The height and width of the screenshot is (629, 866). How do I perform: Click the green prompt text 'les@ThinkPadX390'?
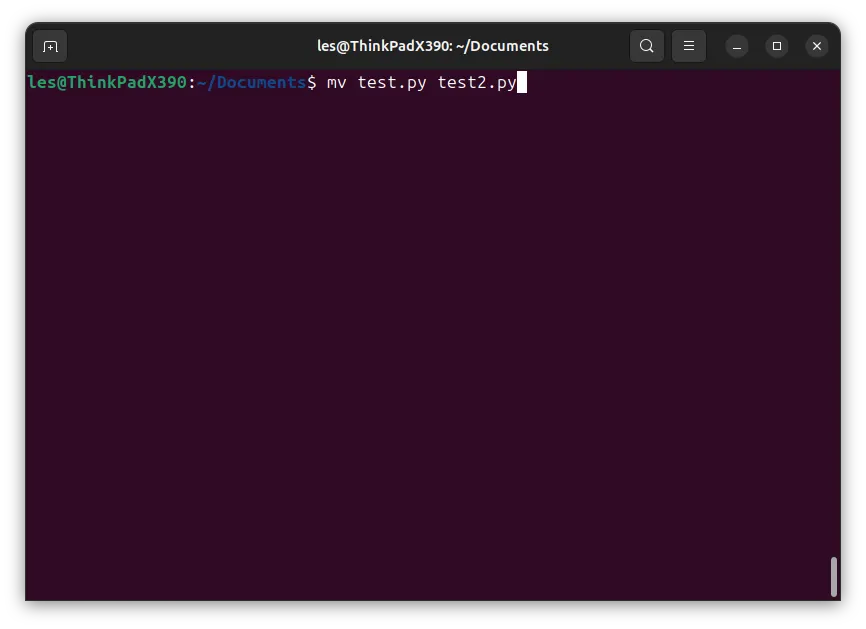point(107,82)
